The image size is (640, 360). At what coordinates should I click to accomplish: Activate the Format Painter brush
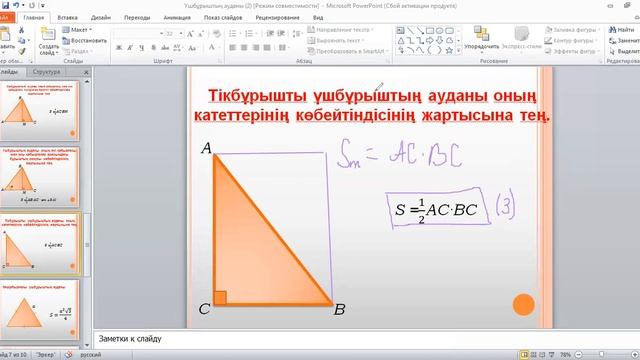tap(21, 51)
